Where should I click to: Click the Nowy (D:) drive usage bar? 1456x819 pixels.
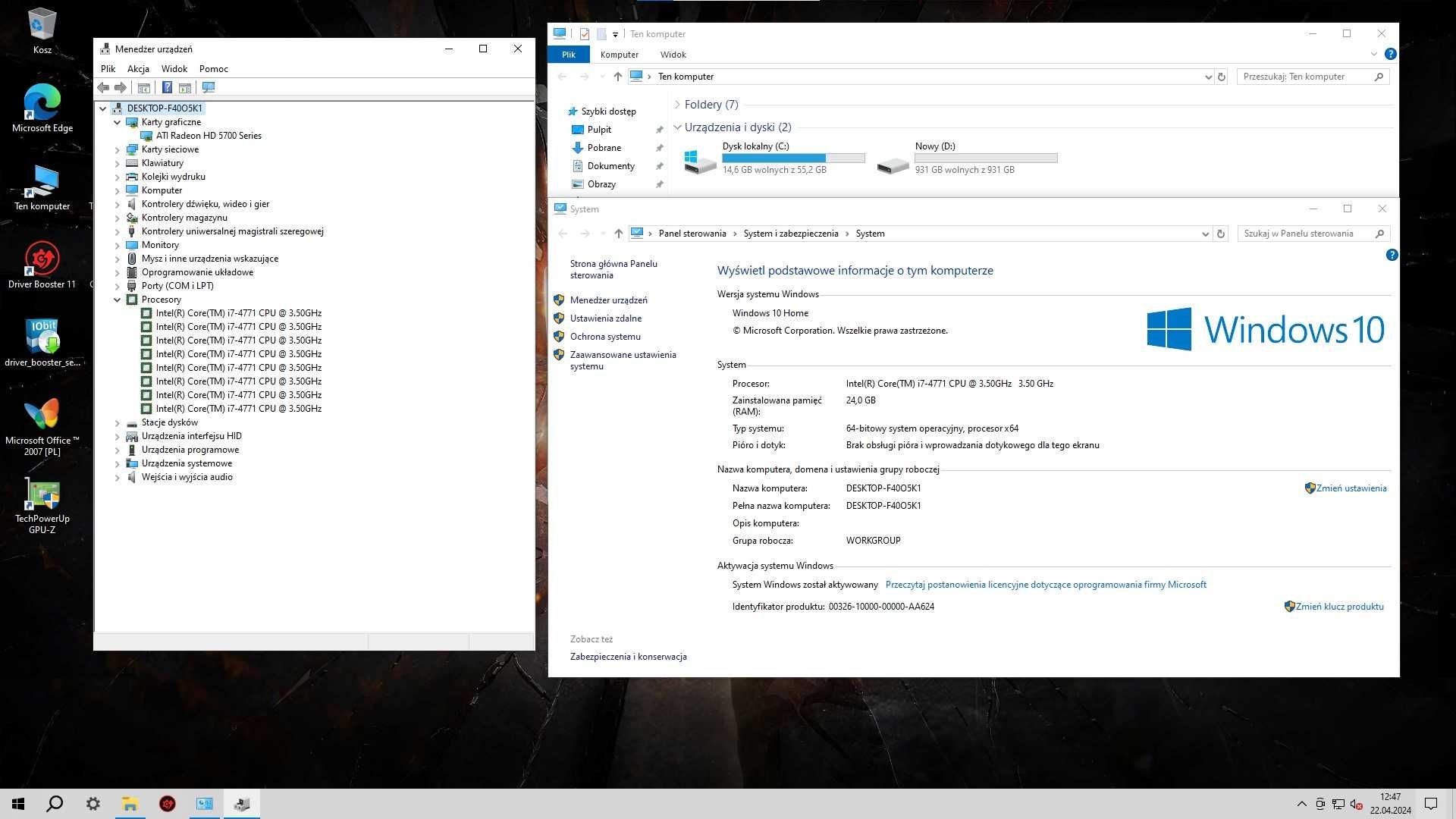pyautogui.click(x=986, y=158)
